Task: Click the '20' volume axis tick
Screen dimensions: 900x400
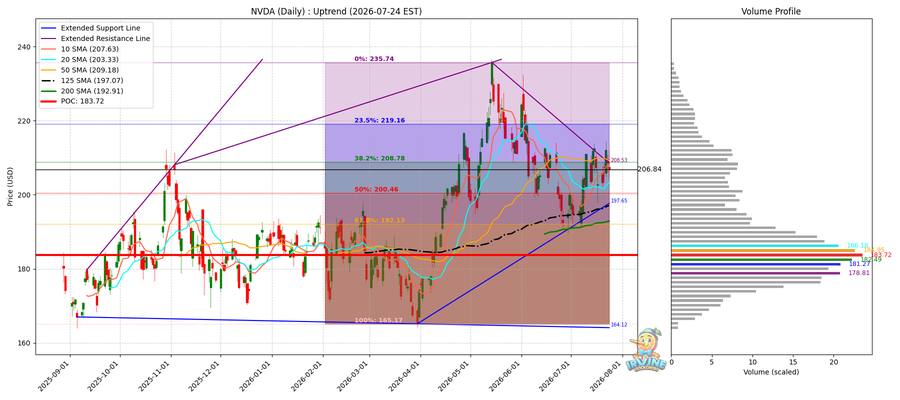Action: point(833,362)
